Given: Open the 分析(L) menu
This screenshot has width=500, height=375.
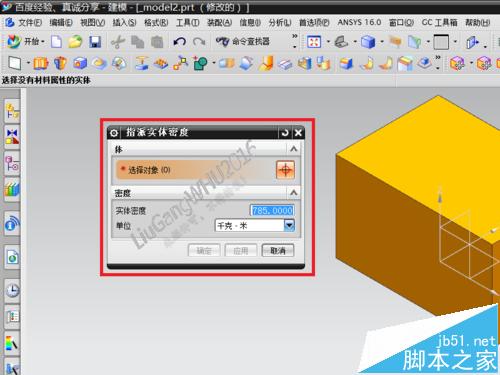Looking at the screenshot, I should pos(280,22).
